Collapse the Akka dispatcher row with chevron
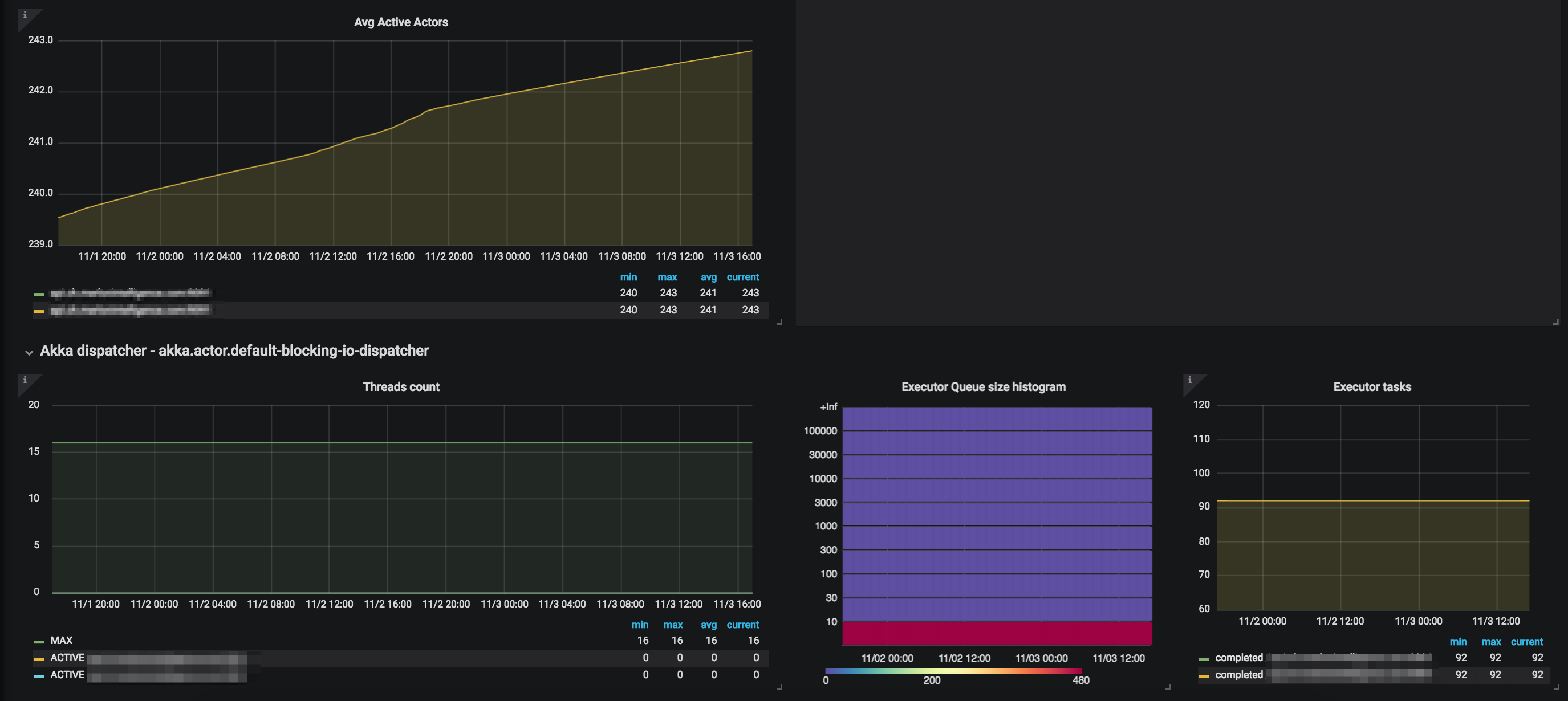The image size is (1568, 701). pyautogui.click(x=29, y=352)
